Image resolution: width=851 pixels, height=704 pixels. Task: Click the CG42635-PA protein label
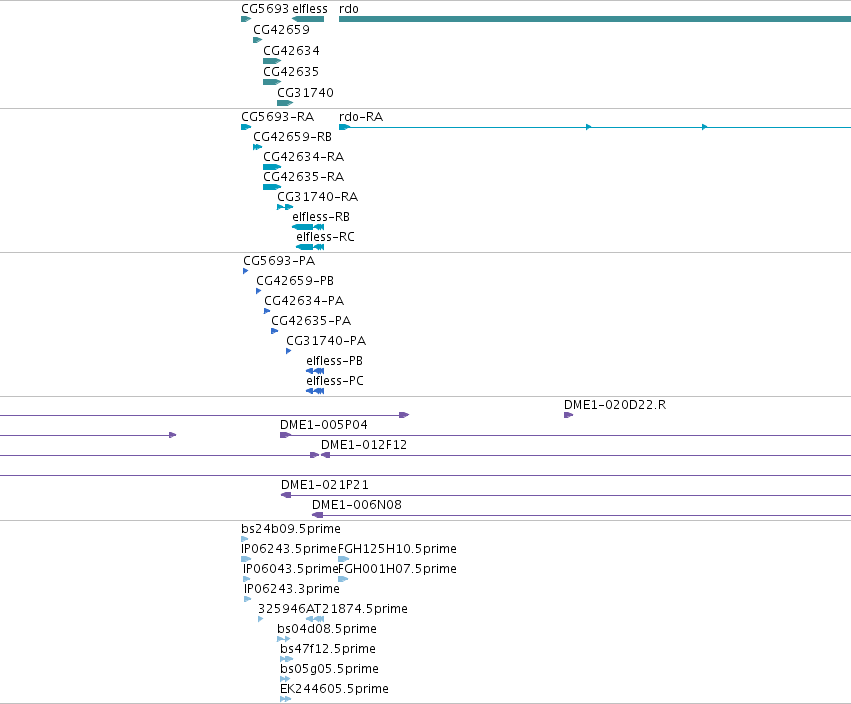pyautogui.click(x=311, y=321)
